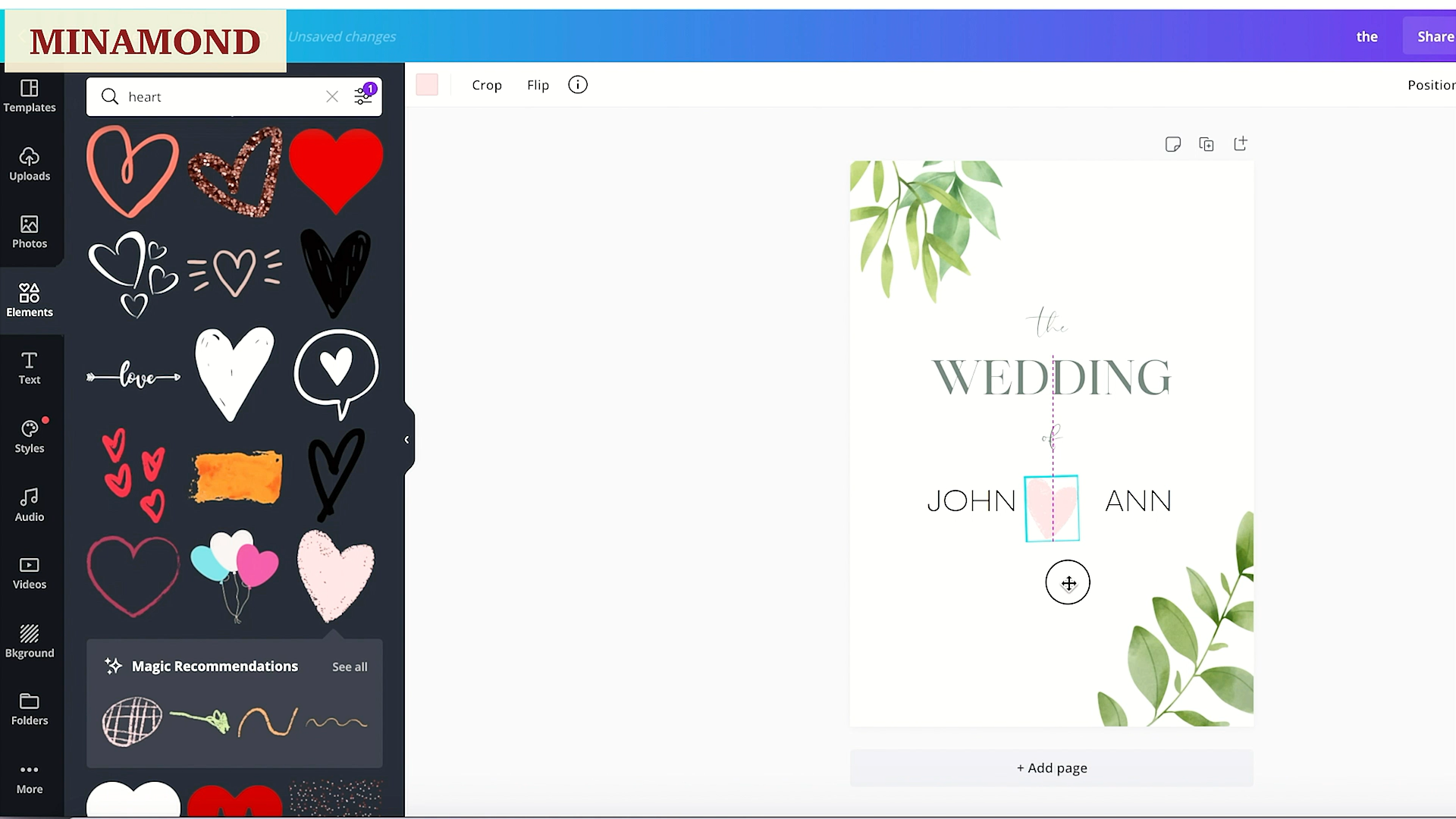The height and width of the screenshot is (819, 1456).
Task: Click the Add page button
Action: [x=1052, y=768]
